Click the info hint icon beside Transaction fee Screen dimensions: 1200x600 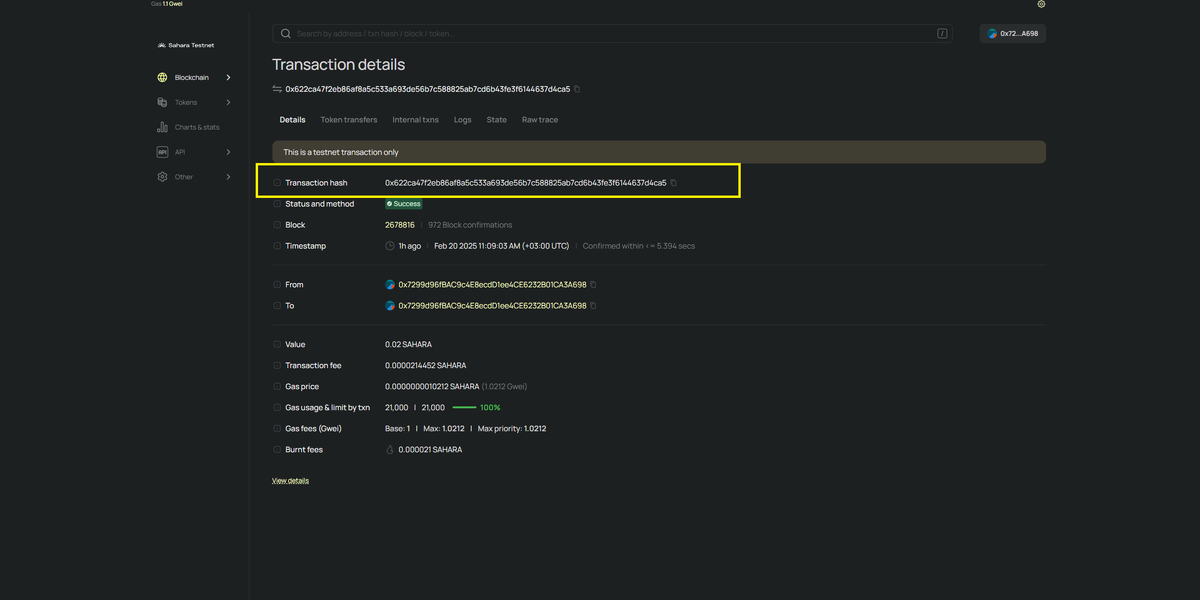click(x=277, y=366)
